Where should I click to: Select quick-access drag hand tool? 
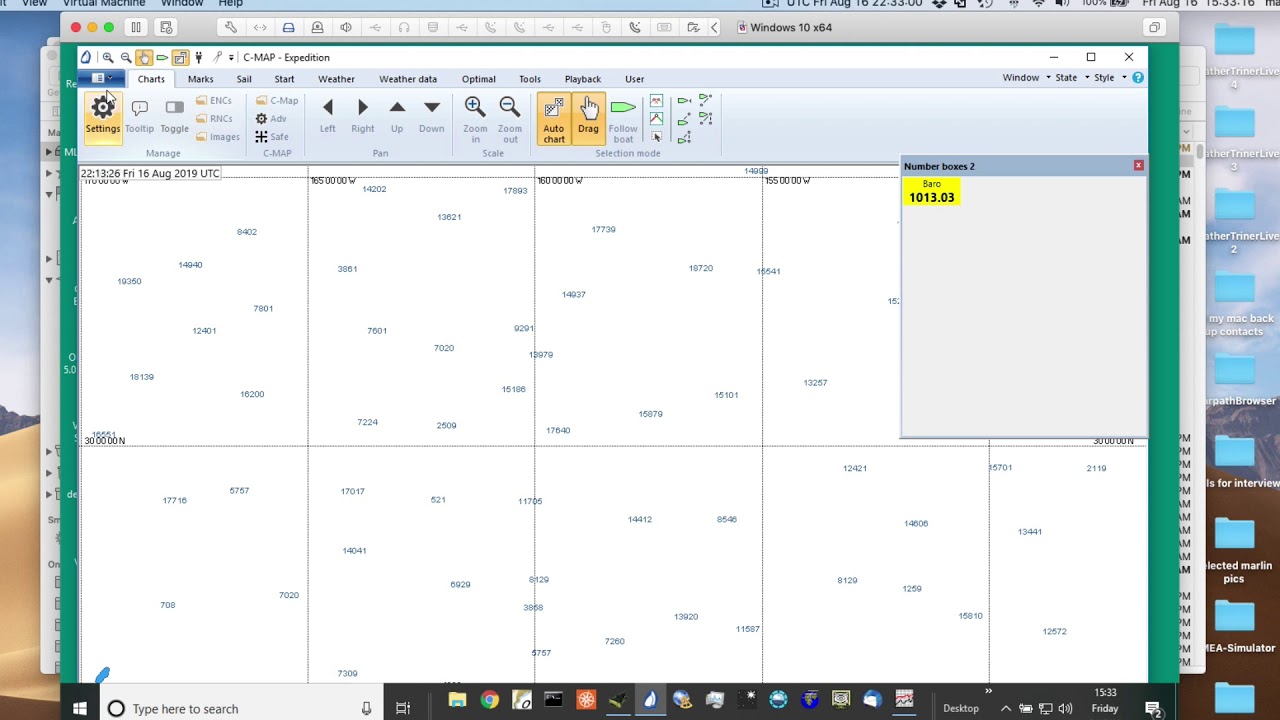pyautogui.click(x=144, y=57)
